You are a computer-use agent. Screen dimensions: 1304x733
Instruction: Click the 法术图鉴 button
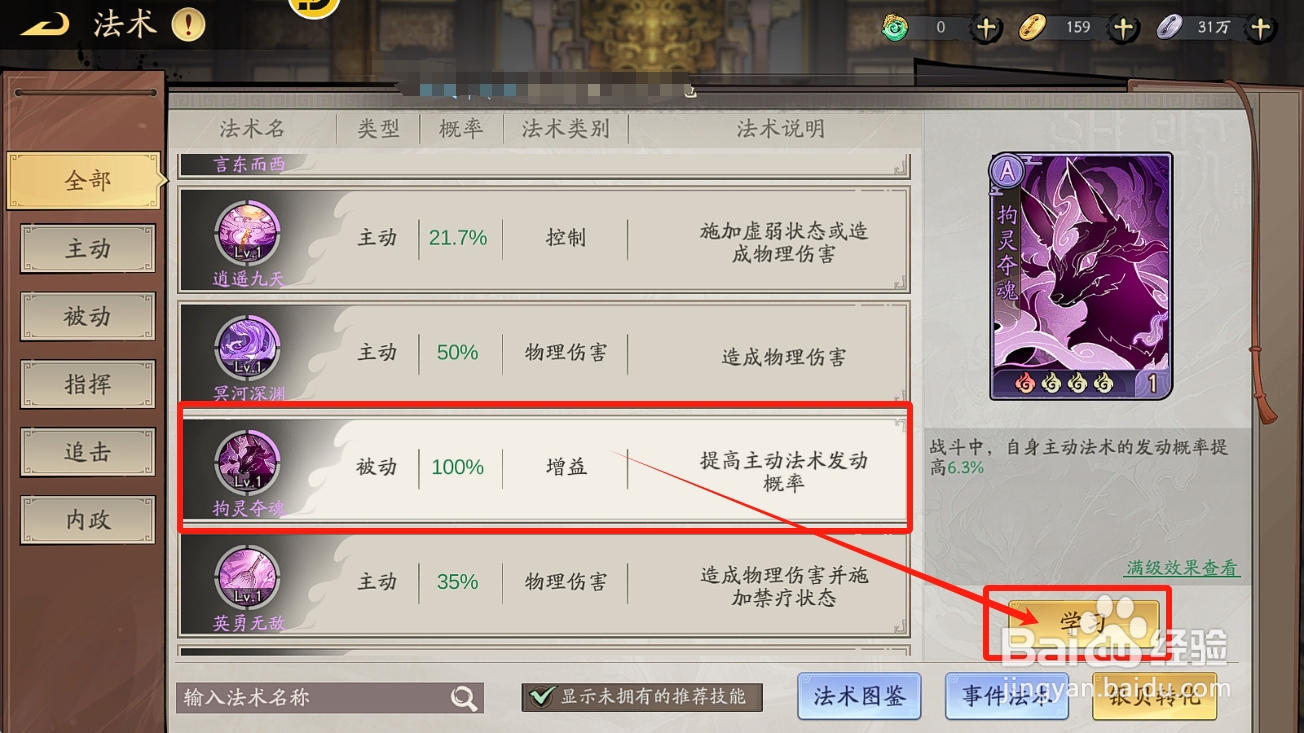(x=859, y=696)
